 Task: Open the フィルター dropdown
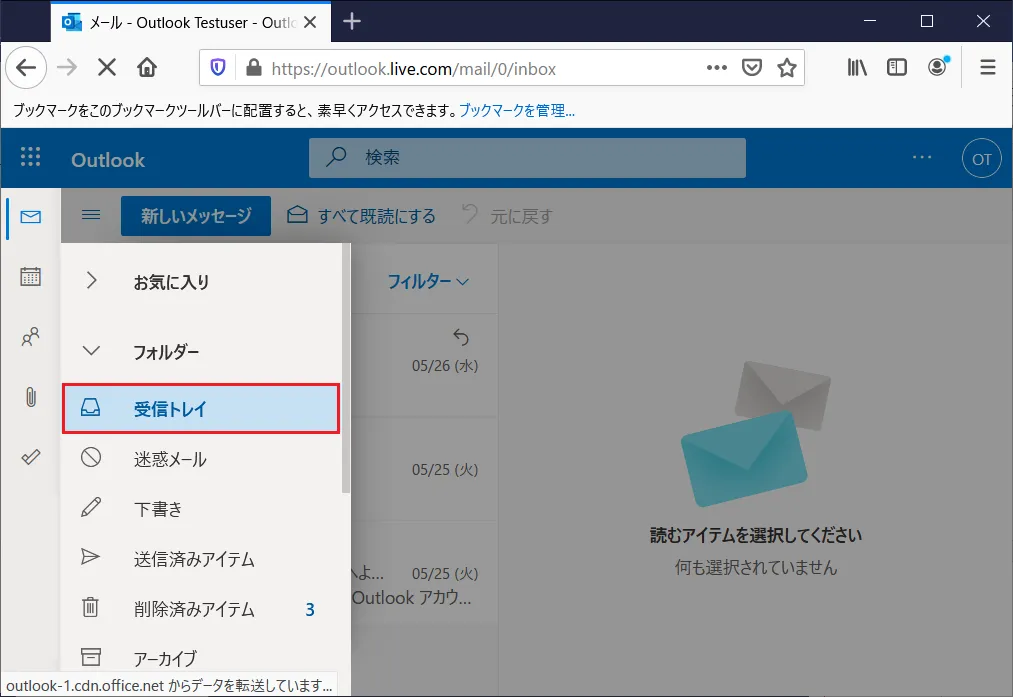coord(428,282)
